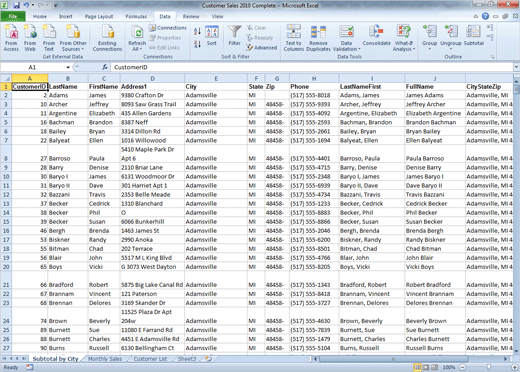The width and height of the screenshot is (520, 372).
Task: Switch to Page Break Preview button
Action: (x=434, y=367)
